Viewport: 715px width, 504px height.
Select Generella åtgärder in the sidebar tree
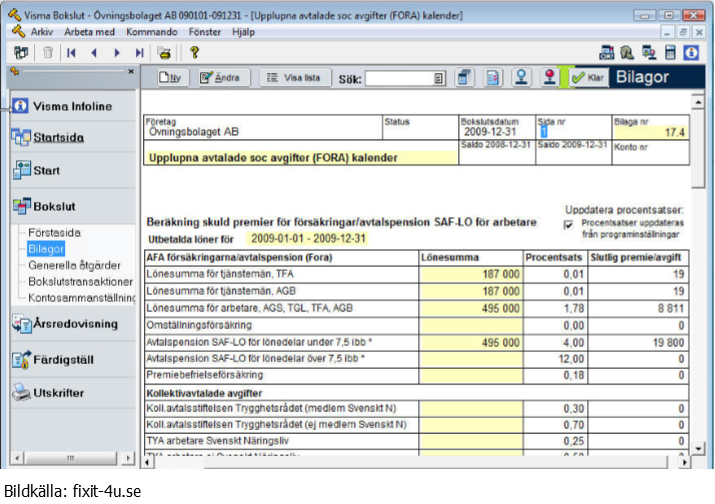pos(75,265)
